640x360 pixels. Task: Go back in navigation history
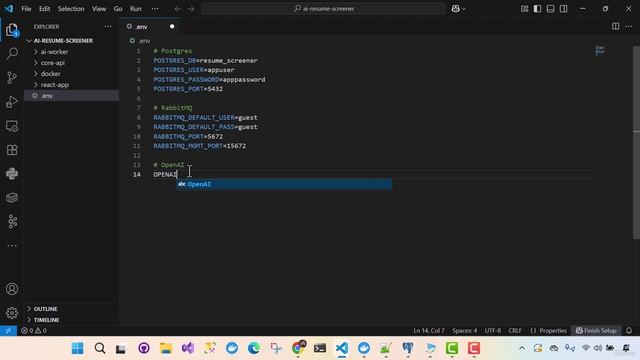177,9
